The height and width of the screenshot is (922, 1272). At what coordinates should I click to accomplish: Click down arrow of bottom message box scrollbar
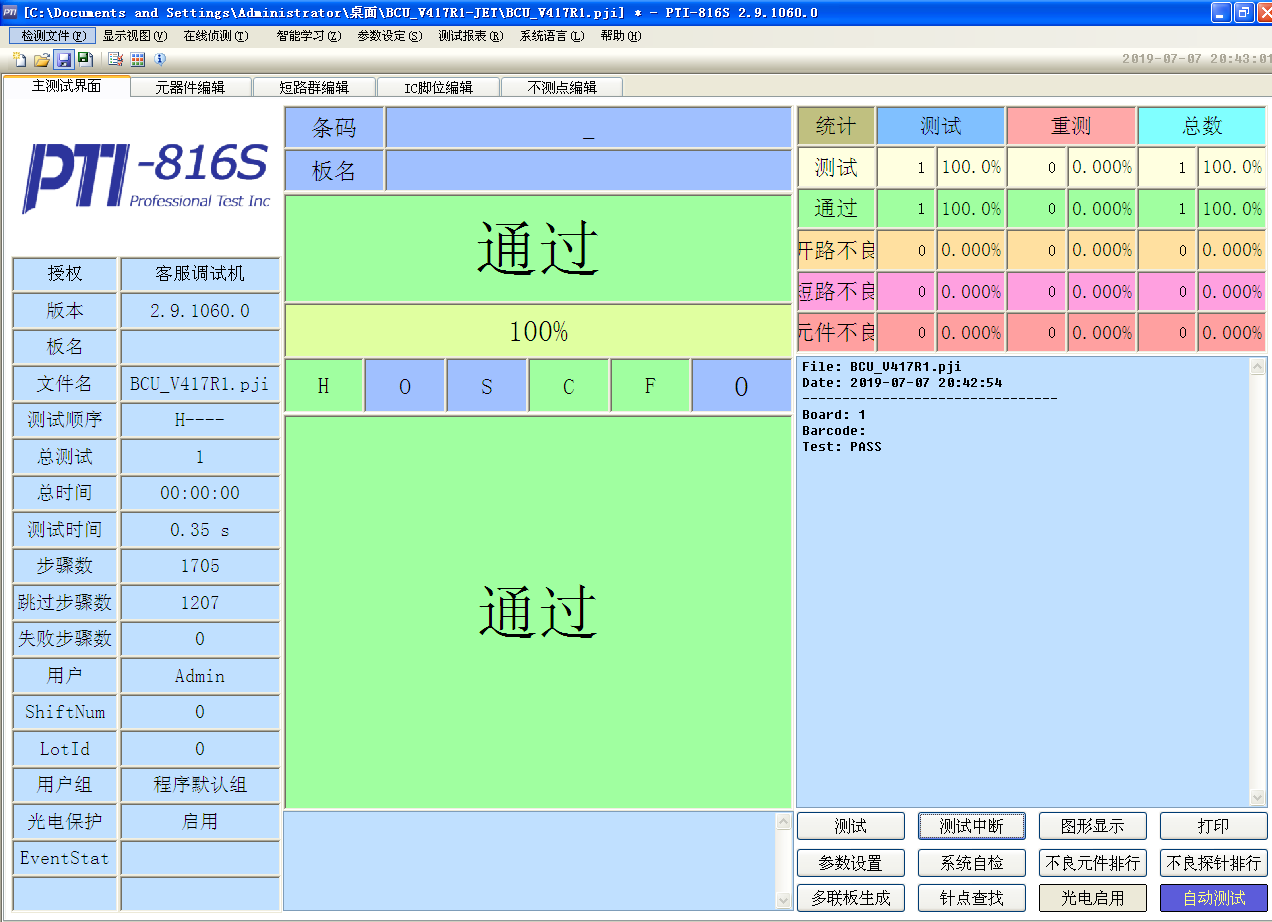pos(784,900)
